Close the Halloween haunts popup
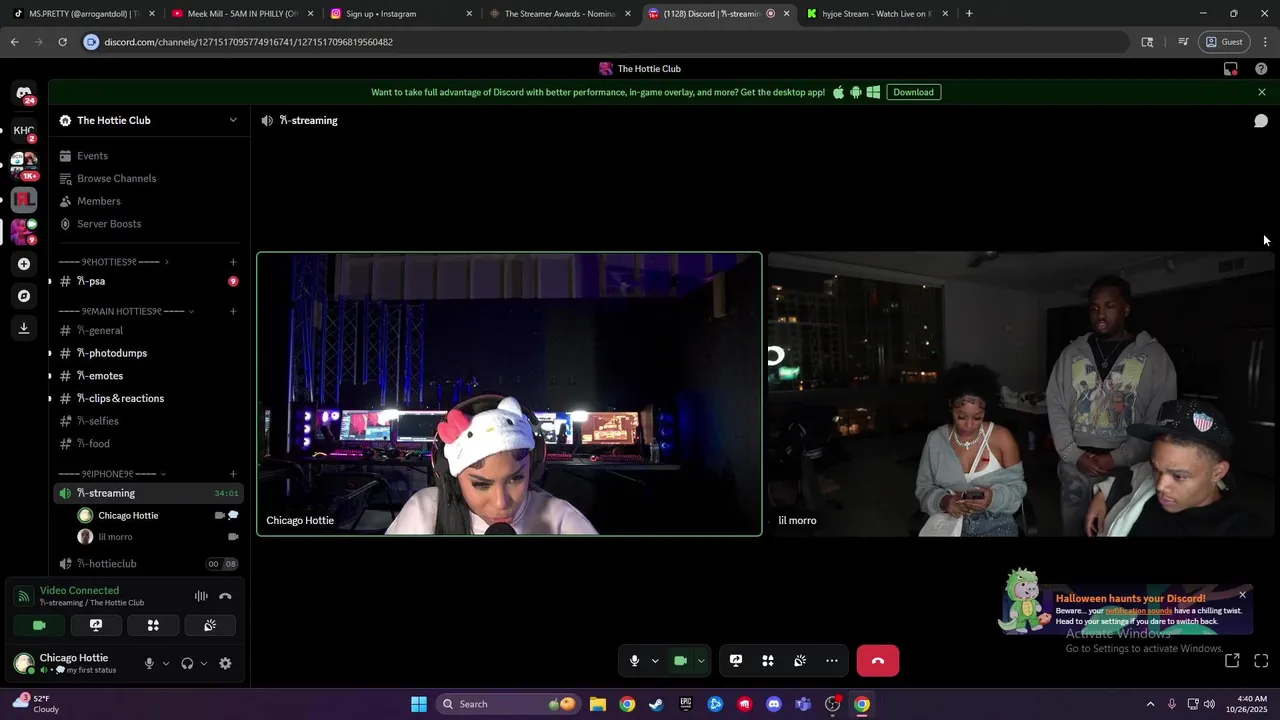This screenshot has width=1280, height=720. click(1243, 595)
